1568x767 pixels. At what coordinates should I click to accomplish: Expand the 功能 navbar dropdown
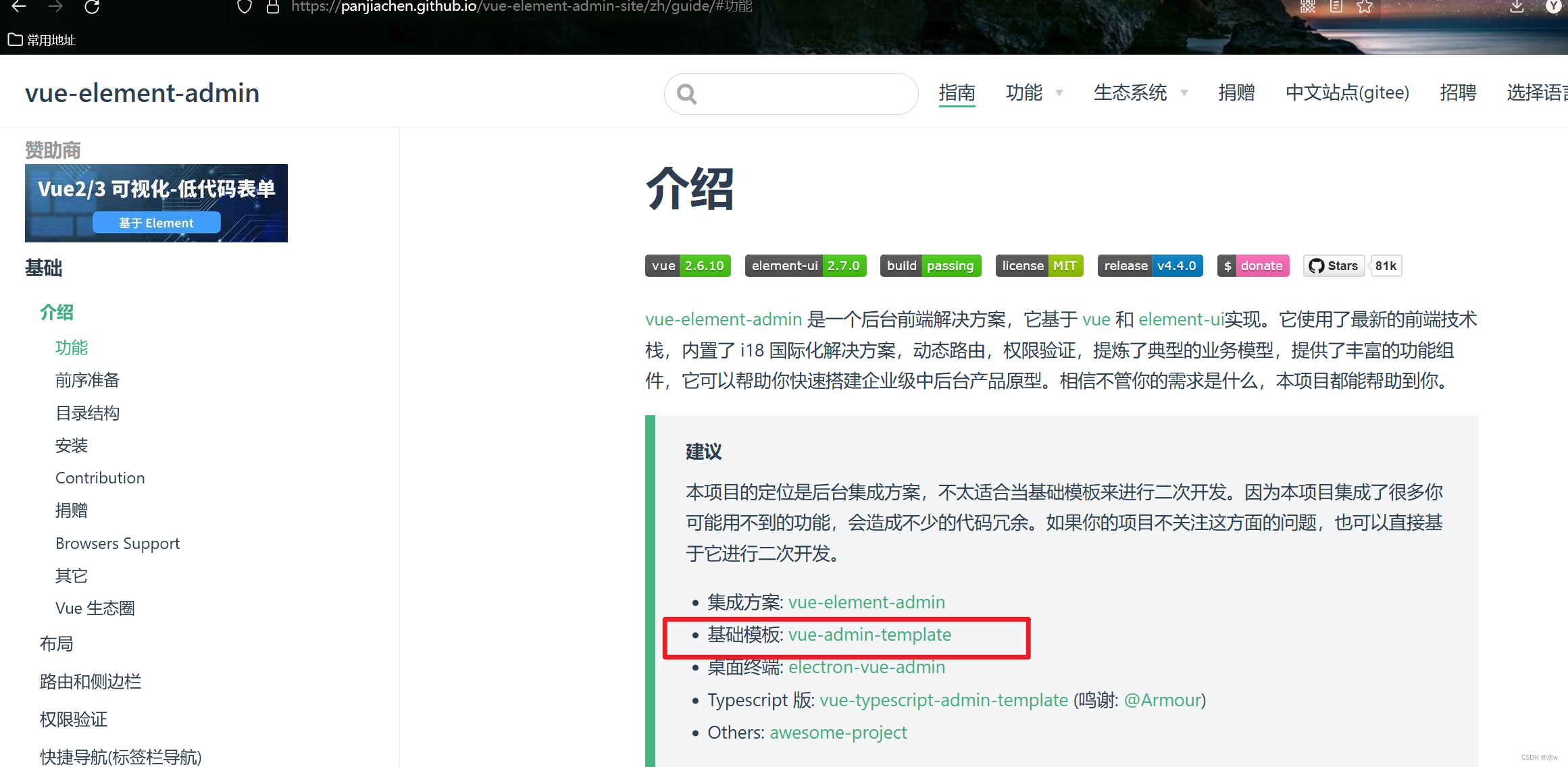click(x=1034, y=92)
